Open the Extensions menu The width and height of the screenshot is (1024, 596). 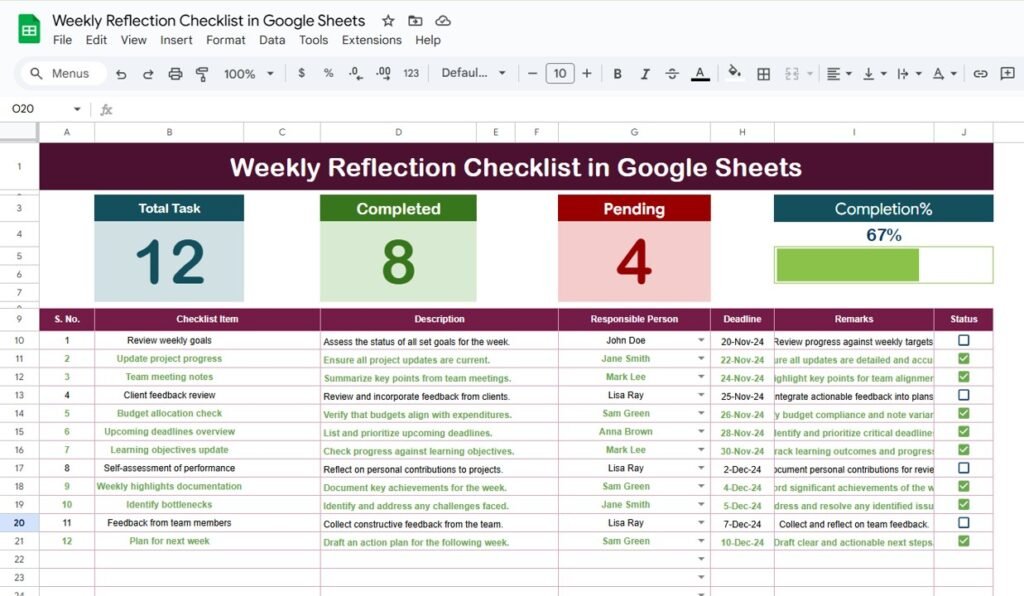click(371, 40)
